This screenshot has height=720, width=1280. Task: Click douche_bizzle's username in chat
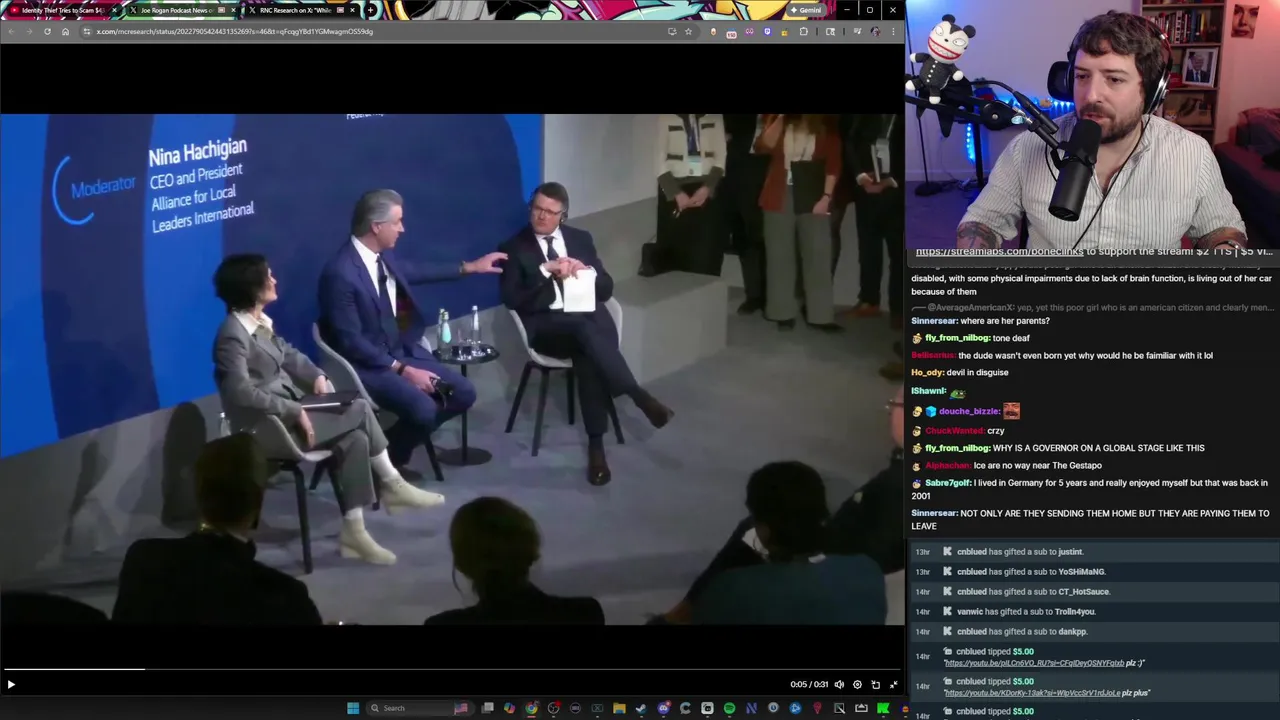(x=969, y=411)
